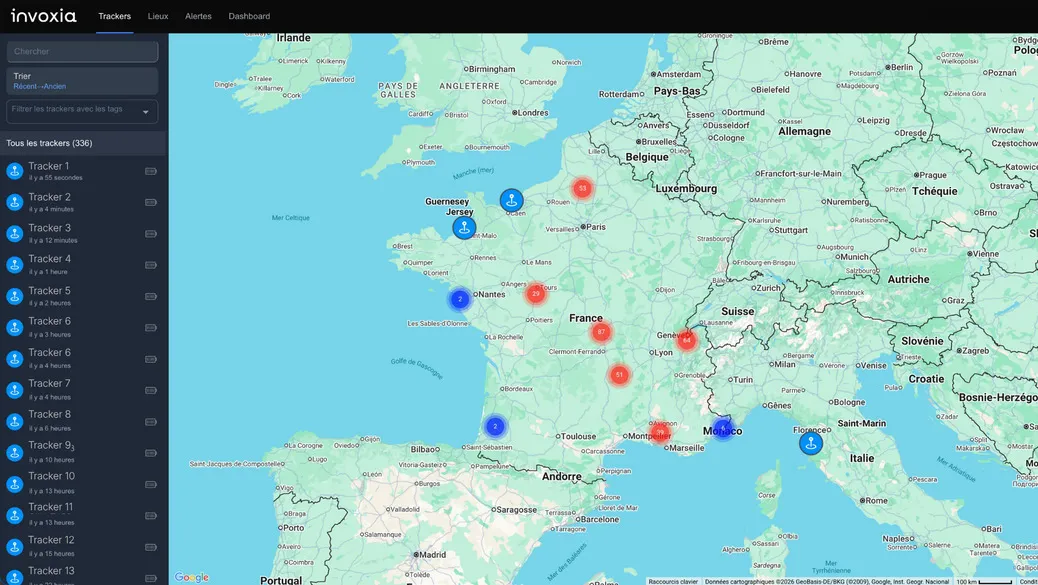Open the red cluster marker 51 south of Lyon
1038x585 pixels.
click(619, 375)
